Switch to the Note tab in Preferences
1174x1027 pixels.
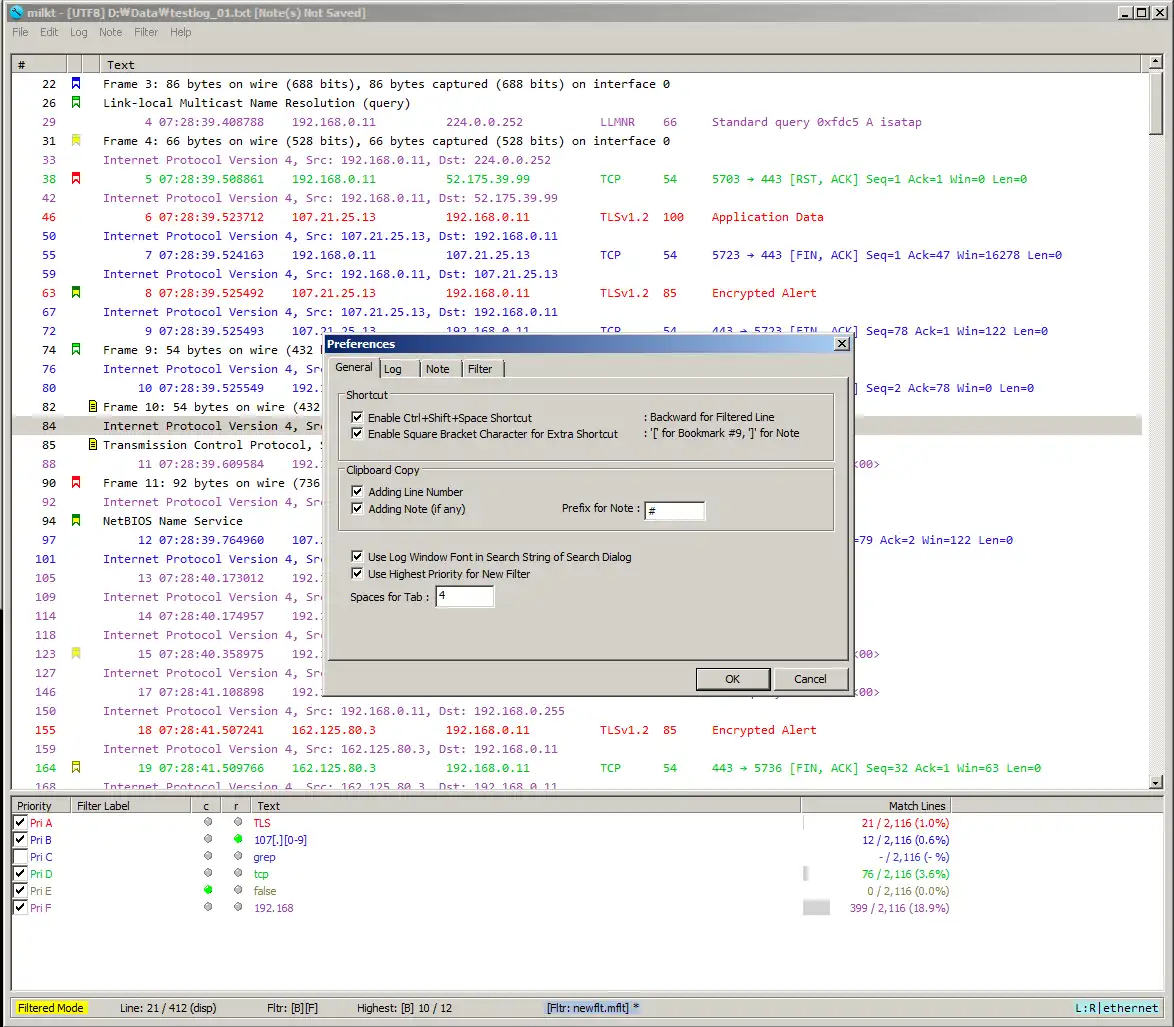pyautogui.click(x=438, y=369)
